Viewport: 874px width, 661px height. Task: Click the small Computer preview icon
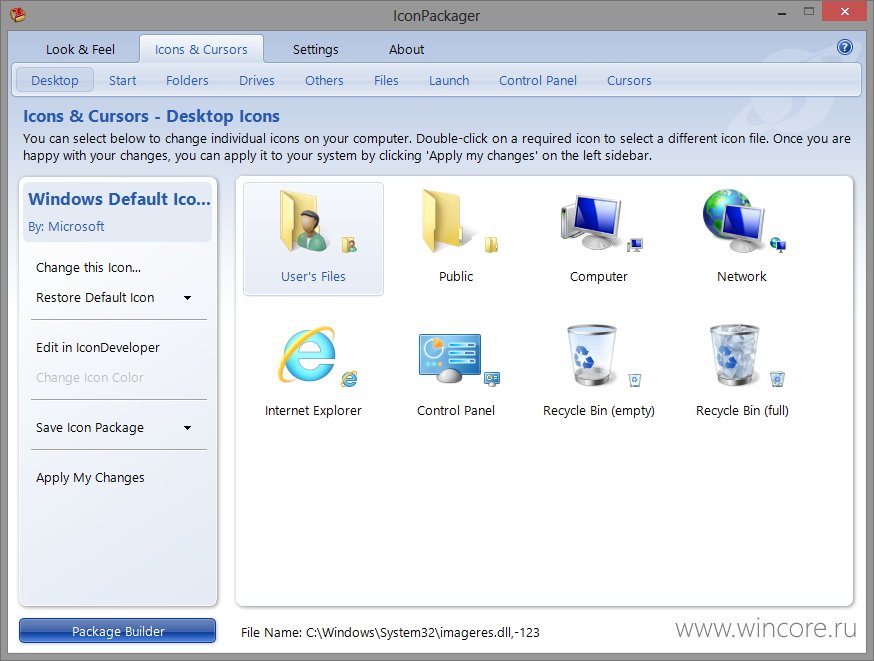pyautogui.click(x=635, y=245)
